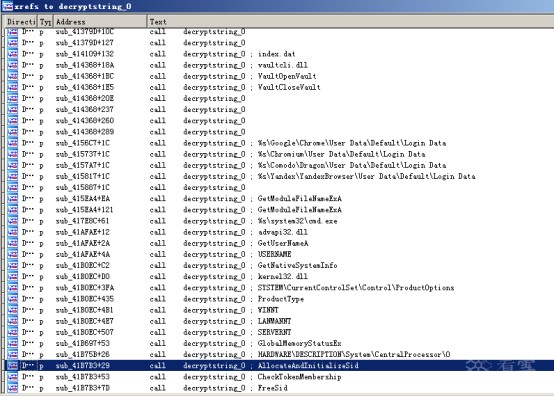Click the xref icon on the FreeSid row
Viewport: 554px width, 396px height.
click(12, 388)
